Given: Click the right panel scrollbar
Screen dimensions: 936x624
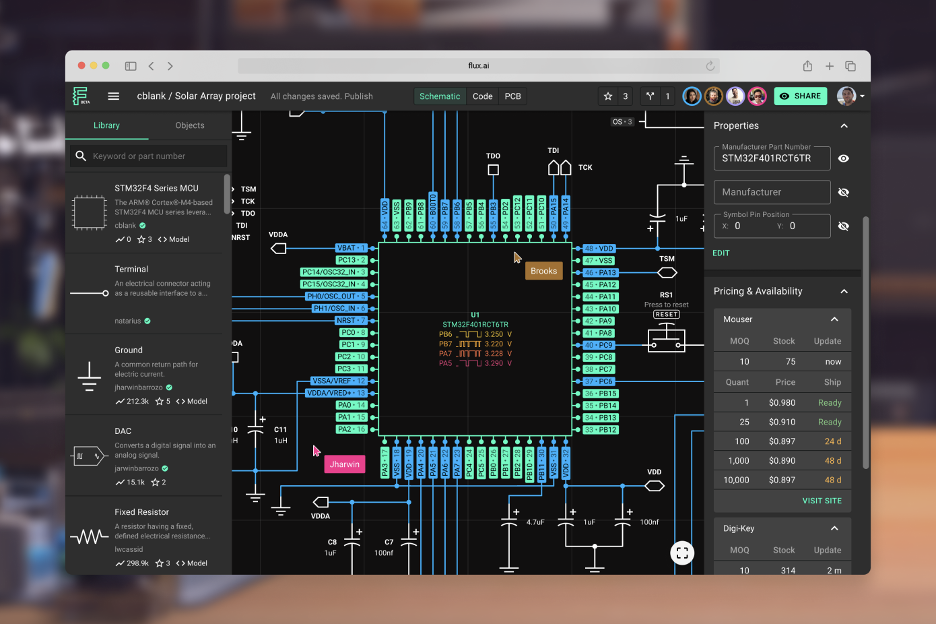Looking at the screenshot, I should (865, 340).
